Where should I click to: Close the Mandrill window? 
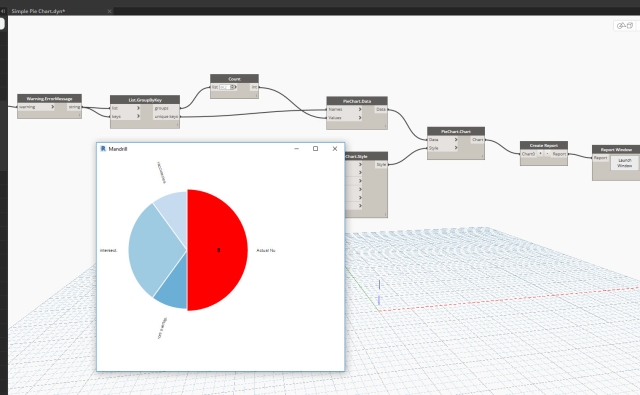point(335,149)
